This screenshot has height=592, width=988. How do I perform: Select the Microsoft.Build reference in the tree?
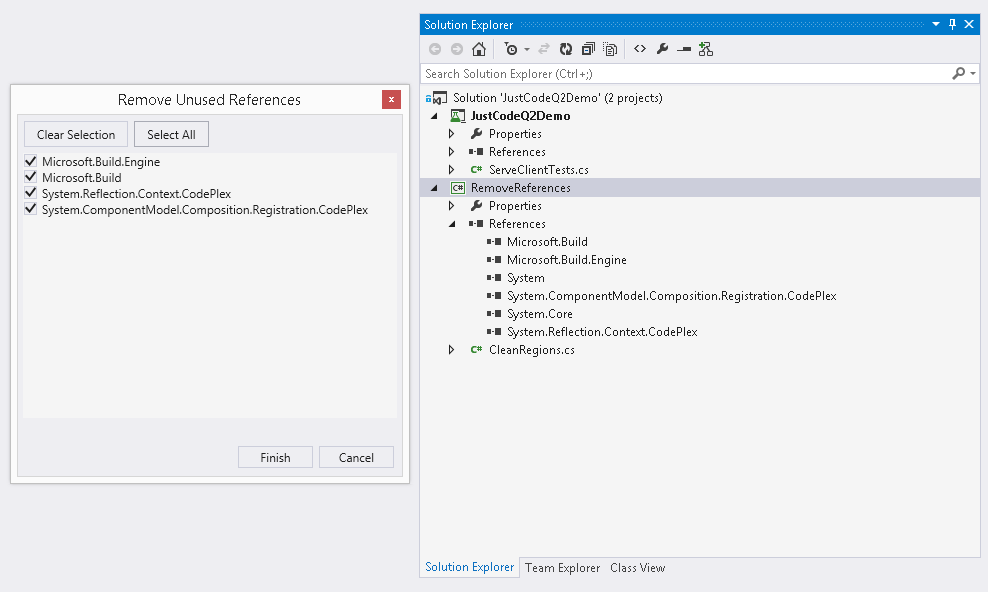547,242
